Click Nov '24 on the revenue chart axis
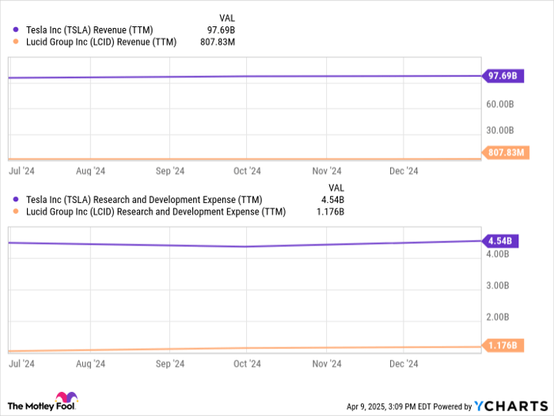Viewport: 554px width, 416px height. (x=327, y=171)
